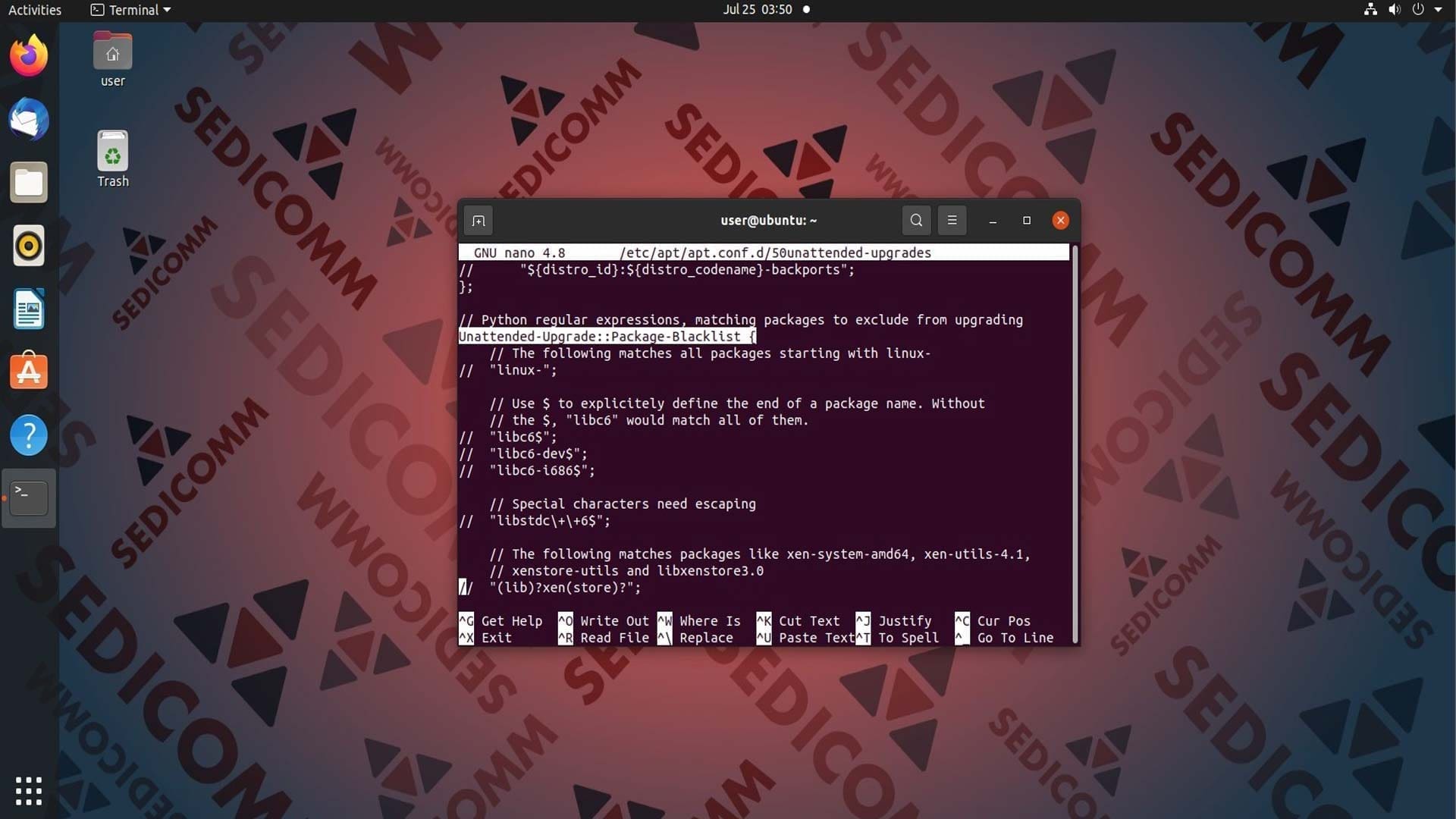
Task: Click the To Spell shortcut label
Action: 908,638
